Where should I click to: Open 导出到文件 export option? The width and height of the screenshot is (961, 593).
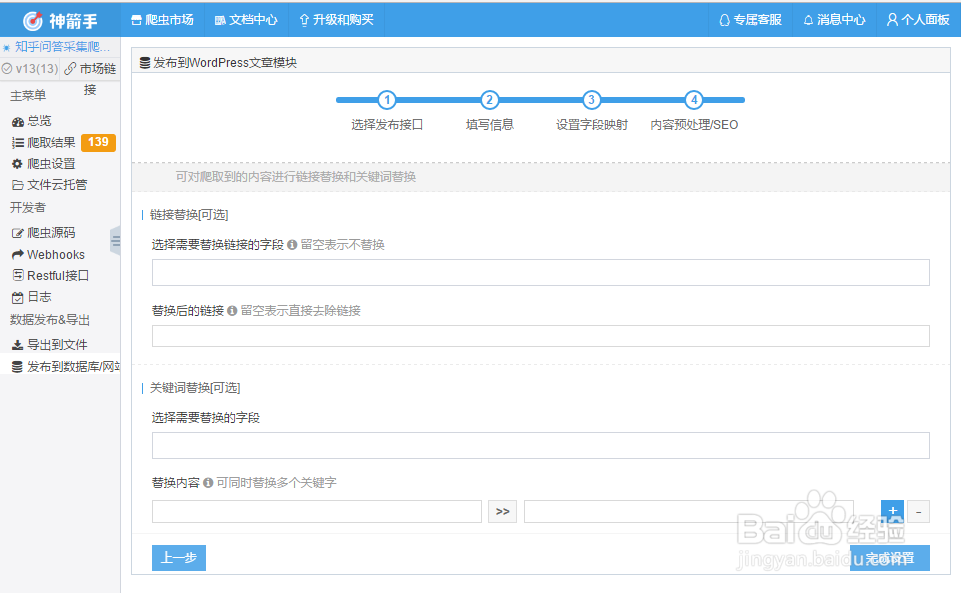click(54, 344)
